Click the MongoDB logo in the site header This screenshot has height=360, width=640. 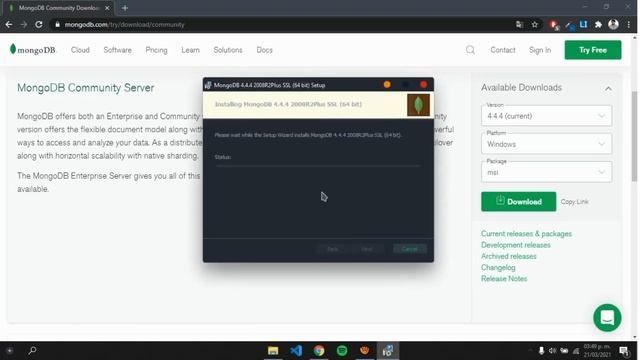pyautogui.click(x=33, y=50)
